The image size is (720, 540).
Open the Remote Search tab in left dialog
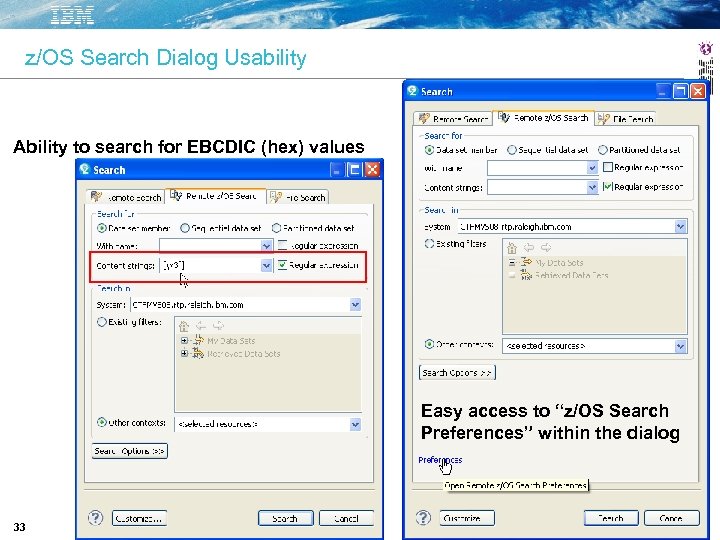click(126, 197)
